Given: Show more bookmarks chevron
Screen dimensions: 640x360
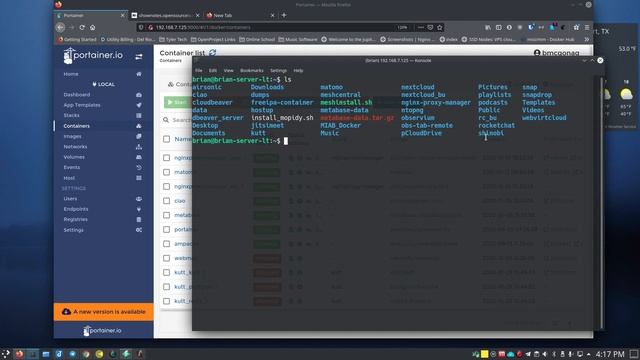Looking at the screenshot, I should click(x=587, y=40).
